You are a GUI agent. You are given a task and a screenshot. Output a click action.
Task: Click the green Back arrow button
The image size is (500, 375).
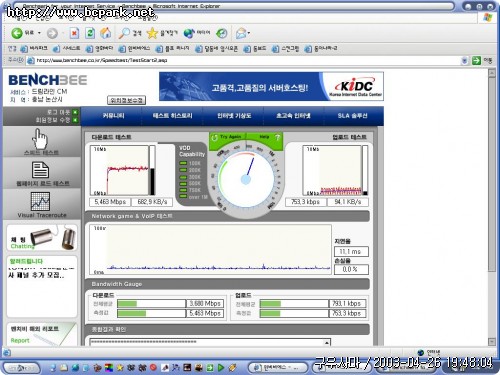(17, 33)
